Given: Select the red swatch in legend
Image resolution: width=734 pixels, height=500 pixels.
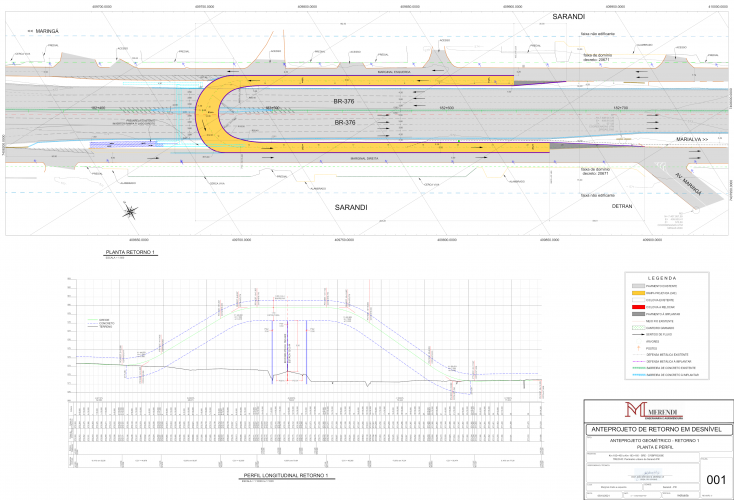Looking at the screenshot, I should (x=636, y=306).
